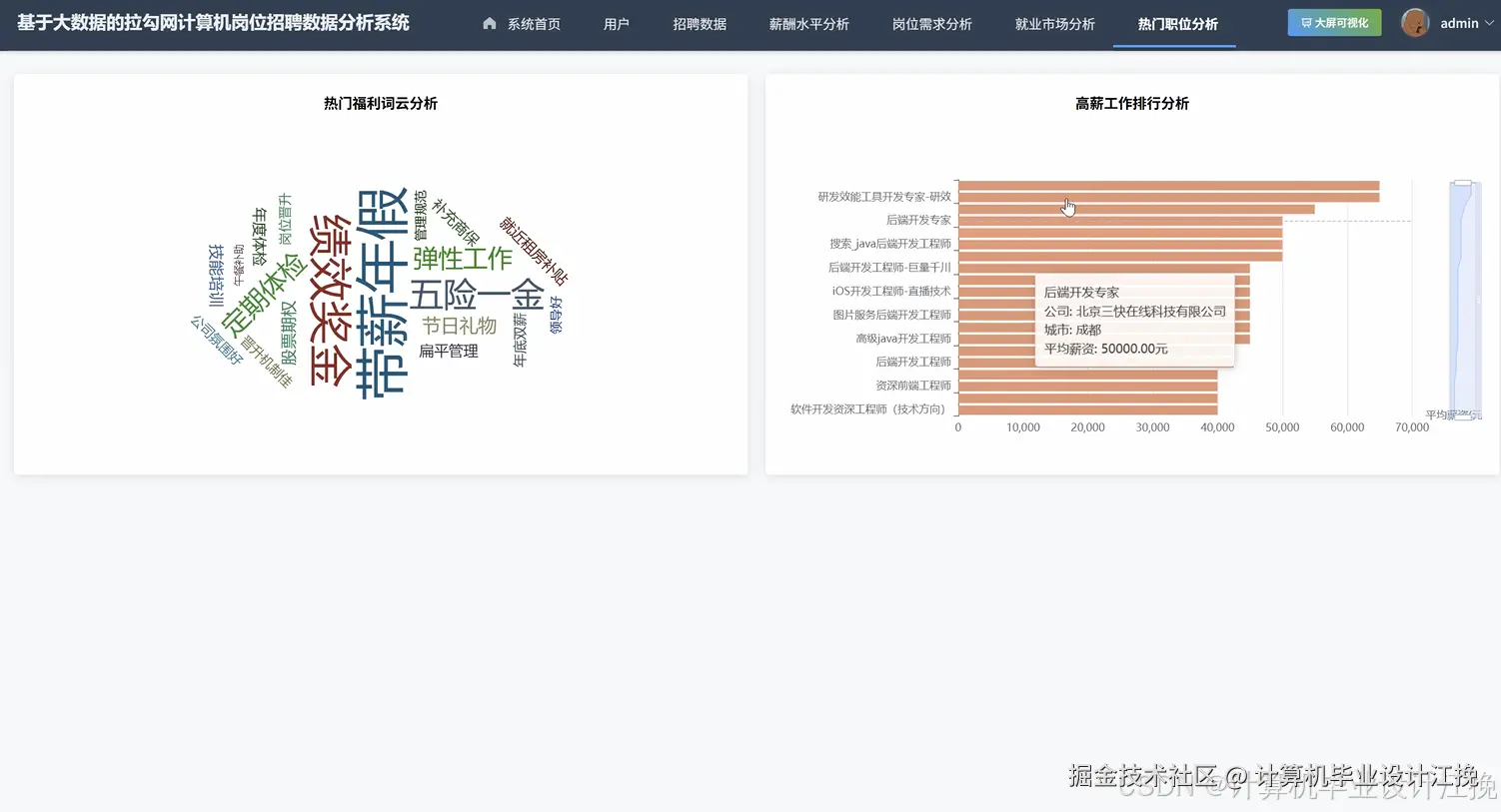This screenshot has width=1501, height=812.
Task: Select the 用户 menu item
Action: [617, 23]
